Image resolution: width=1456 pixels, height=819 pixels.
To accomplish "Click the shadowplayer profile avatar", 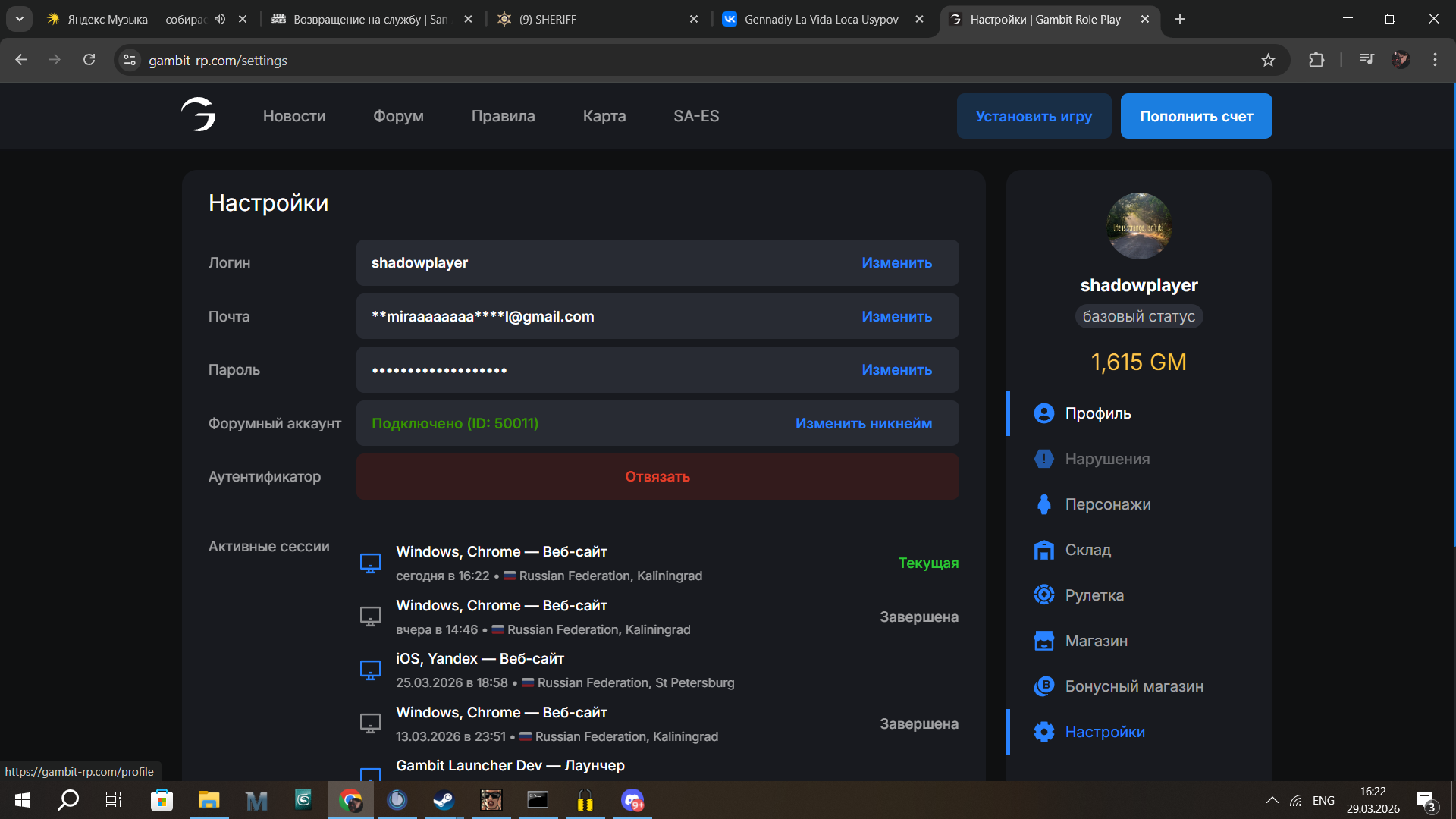I will click(1138, 226).
